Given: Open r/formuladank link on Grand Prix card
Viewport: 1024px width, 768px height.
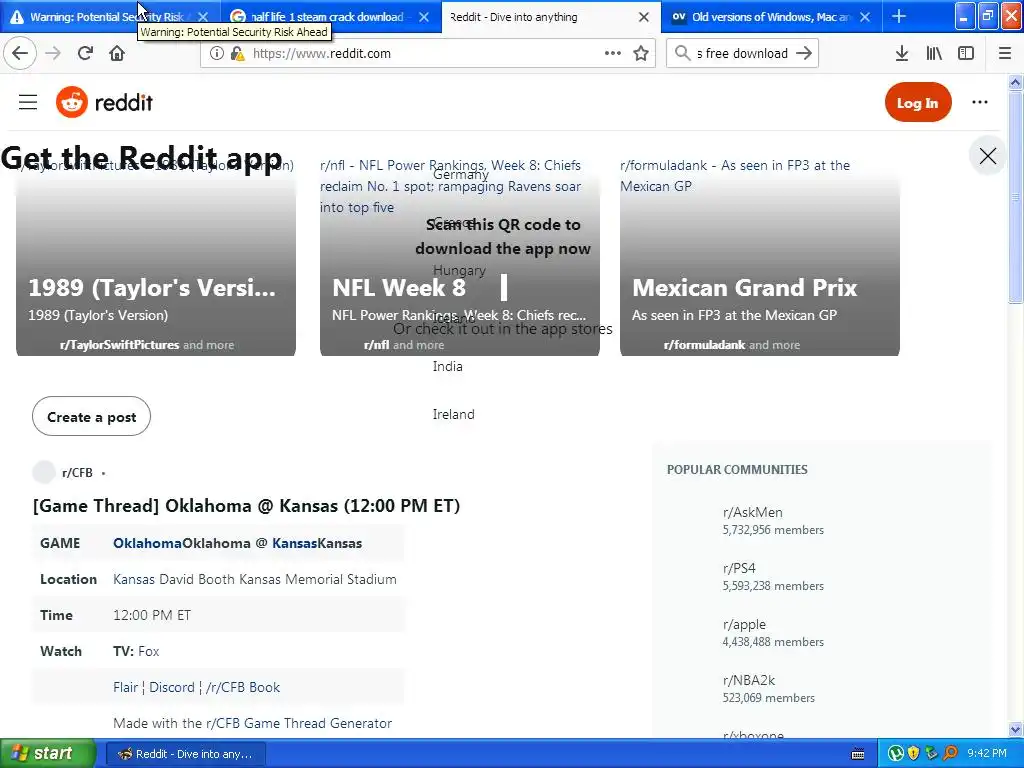Looking at the screenshot, I should coord(704,345).
